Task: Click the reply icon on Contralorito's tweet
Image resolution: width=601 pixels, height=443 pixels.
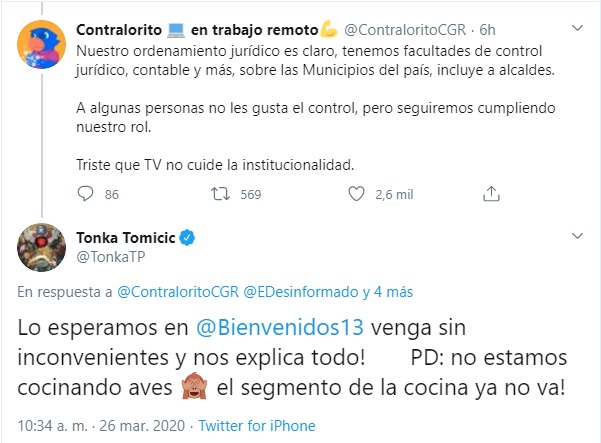Action: (x=84, y=193)
